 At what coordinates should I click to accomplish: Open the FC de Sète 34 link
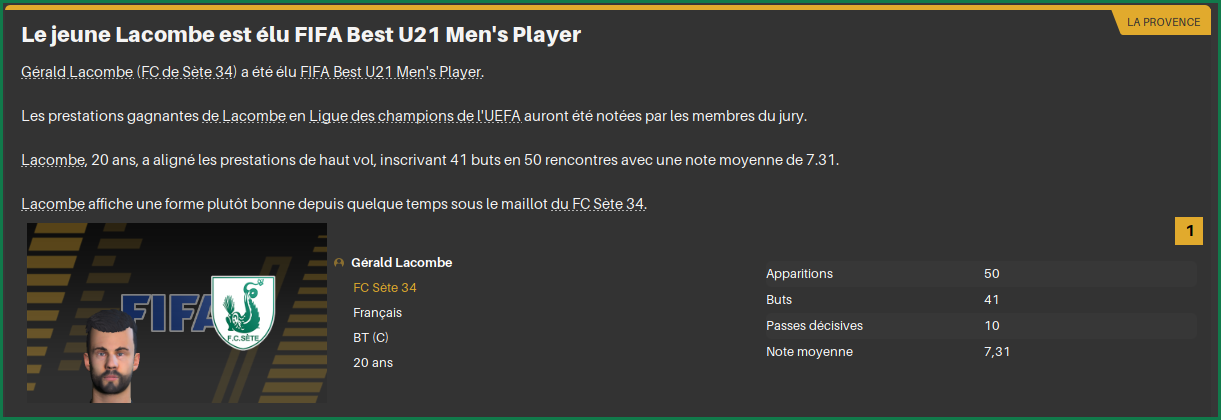[187, 72]
